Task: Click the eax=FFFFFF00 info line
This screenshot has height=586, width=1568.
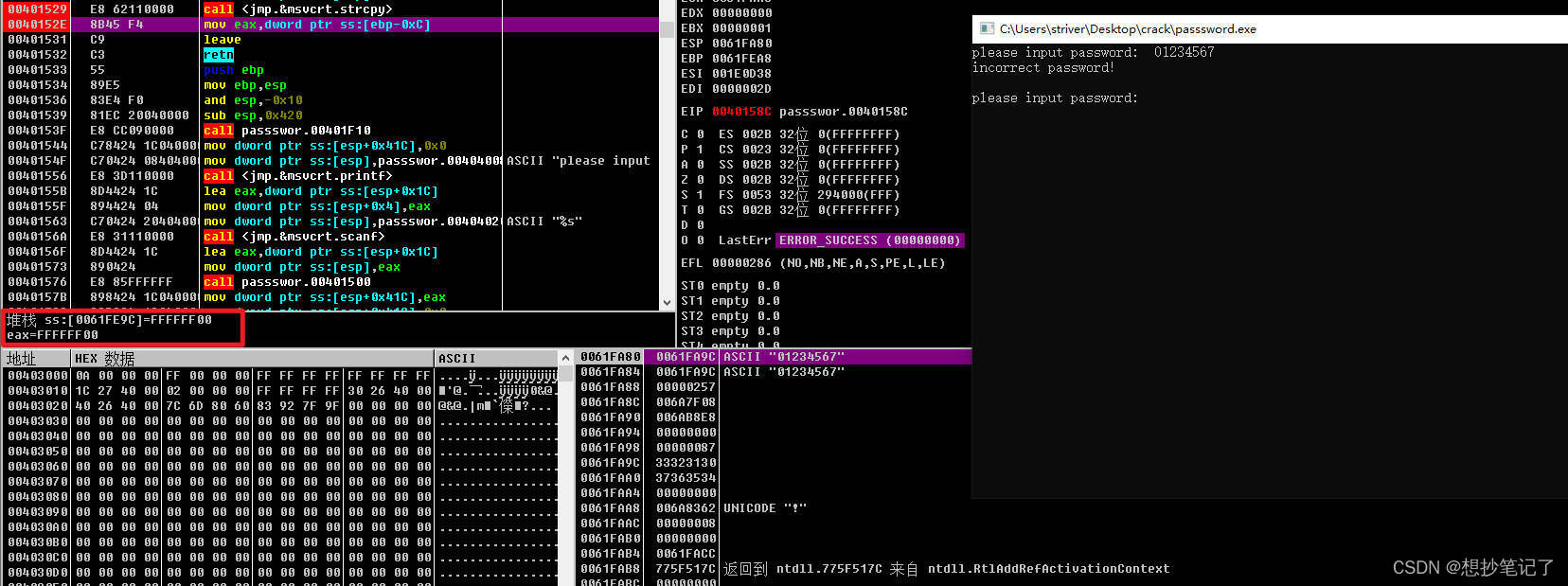Action: tap(52, 335)
